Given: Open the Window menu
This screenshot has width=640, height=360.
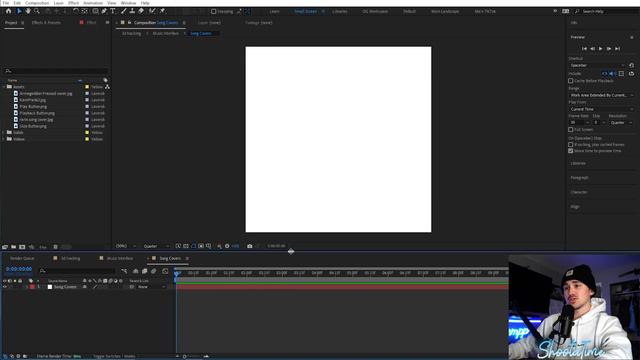Looking at the screenshot, I should tap(128, 3).
